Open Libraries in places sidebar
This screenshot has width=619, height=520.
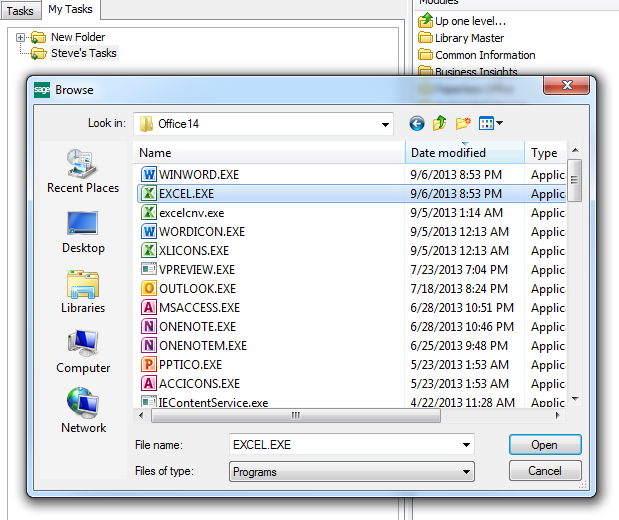coord(83,292)
